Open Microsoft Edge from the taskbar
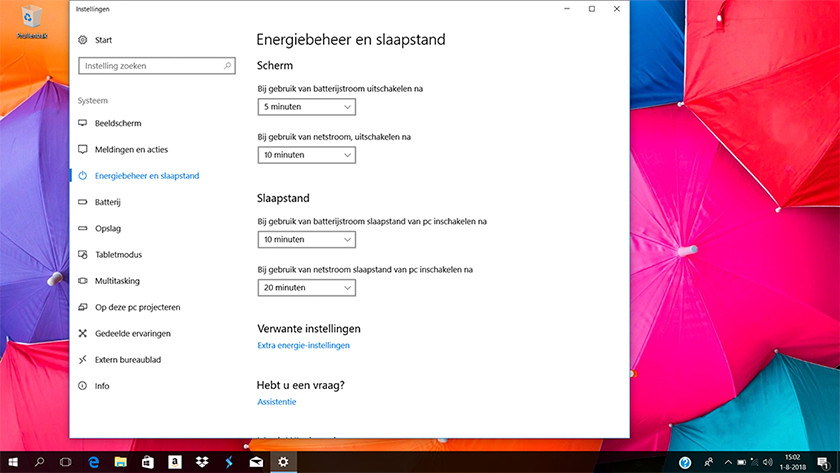 coord(92,462)
